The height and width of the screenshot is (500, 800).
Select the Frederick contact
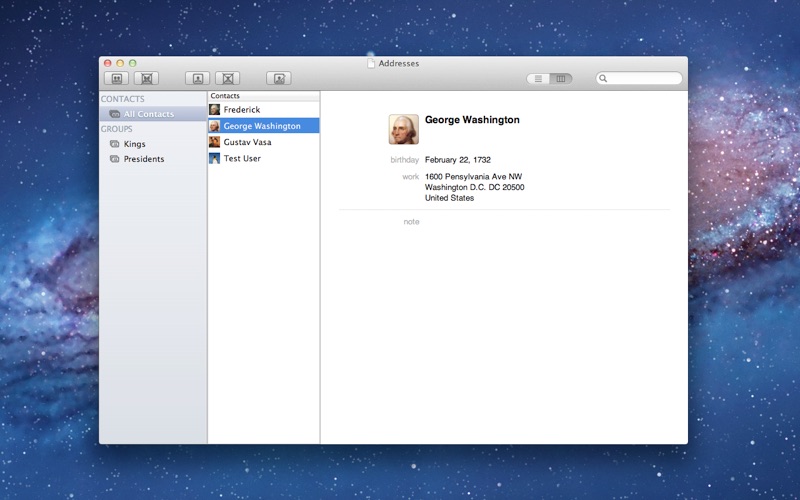pyautogui.click(x=264, y=109)
